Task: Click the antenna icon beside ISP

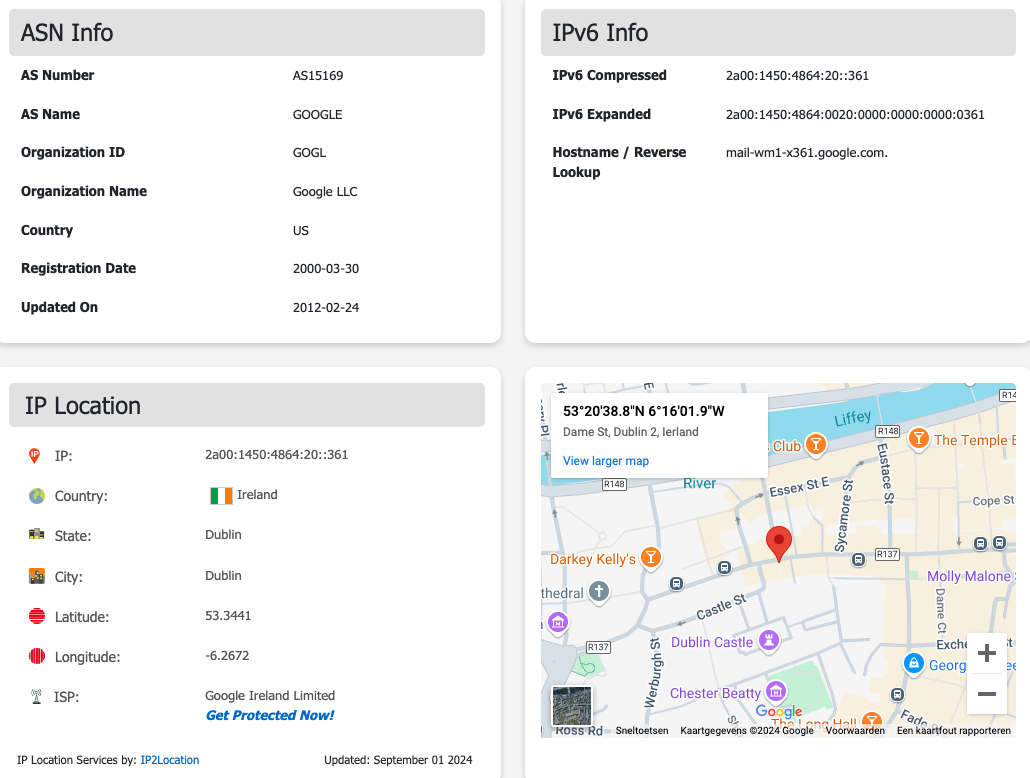Action: (37, 696)
